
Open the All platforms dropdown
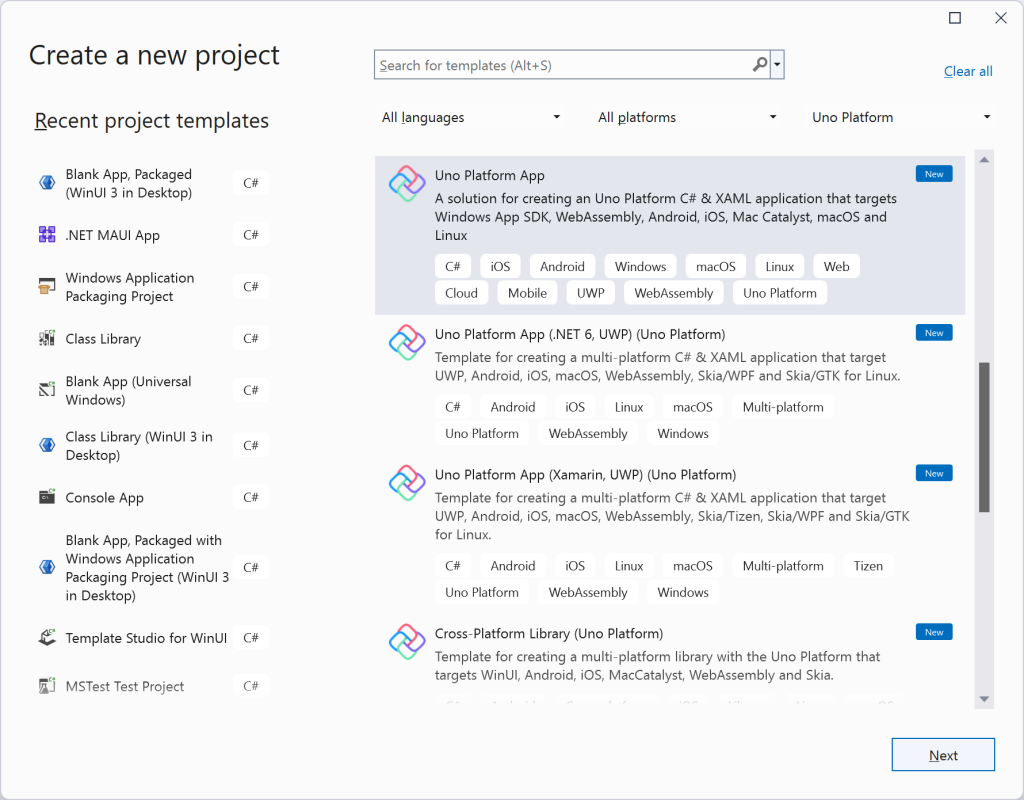686,117
